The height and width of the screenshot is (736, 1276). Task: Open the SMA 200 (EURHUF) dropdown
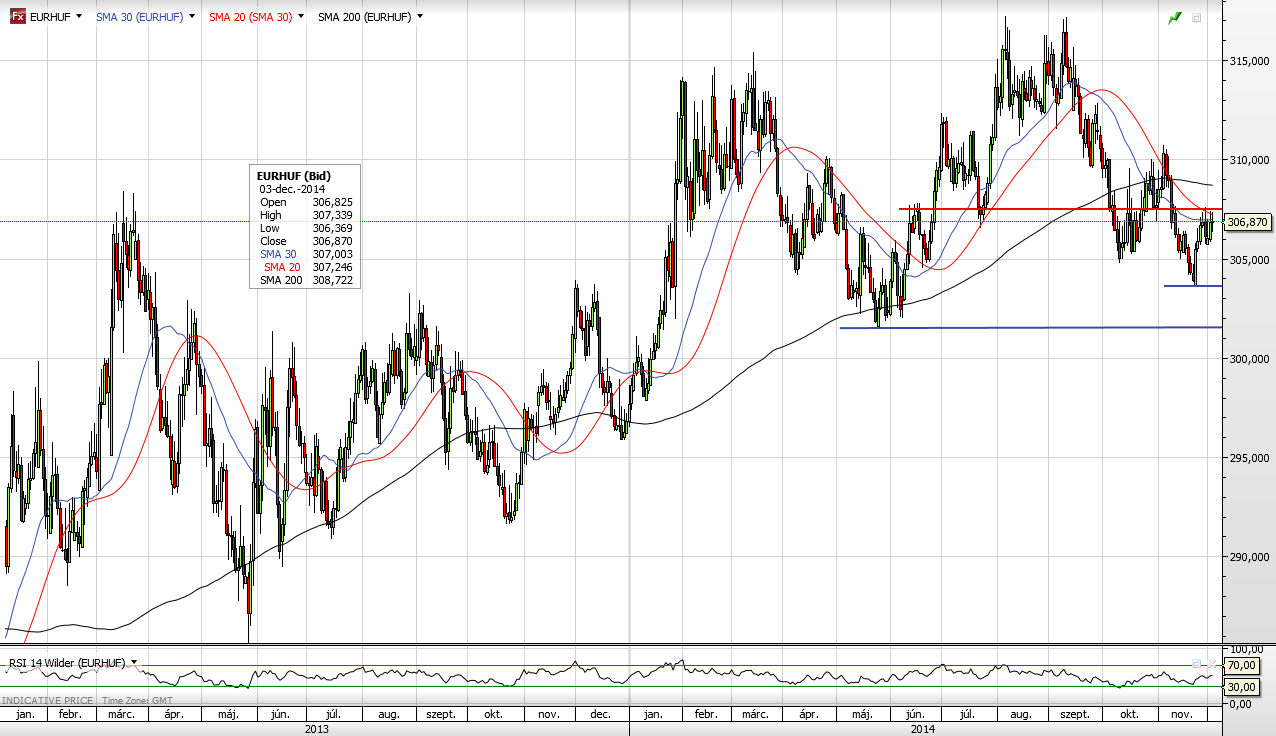[x=419, y=17]
